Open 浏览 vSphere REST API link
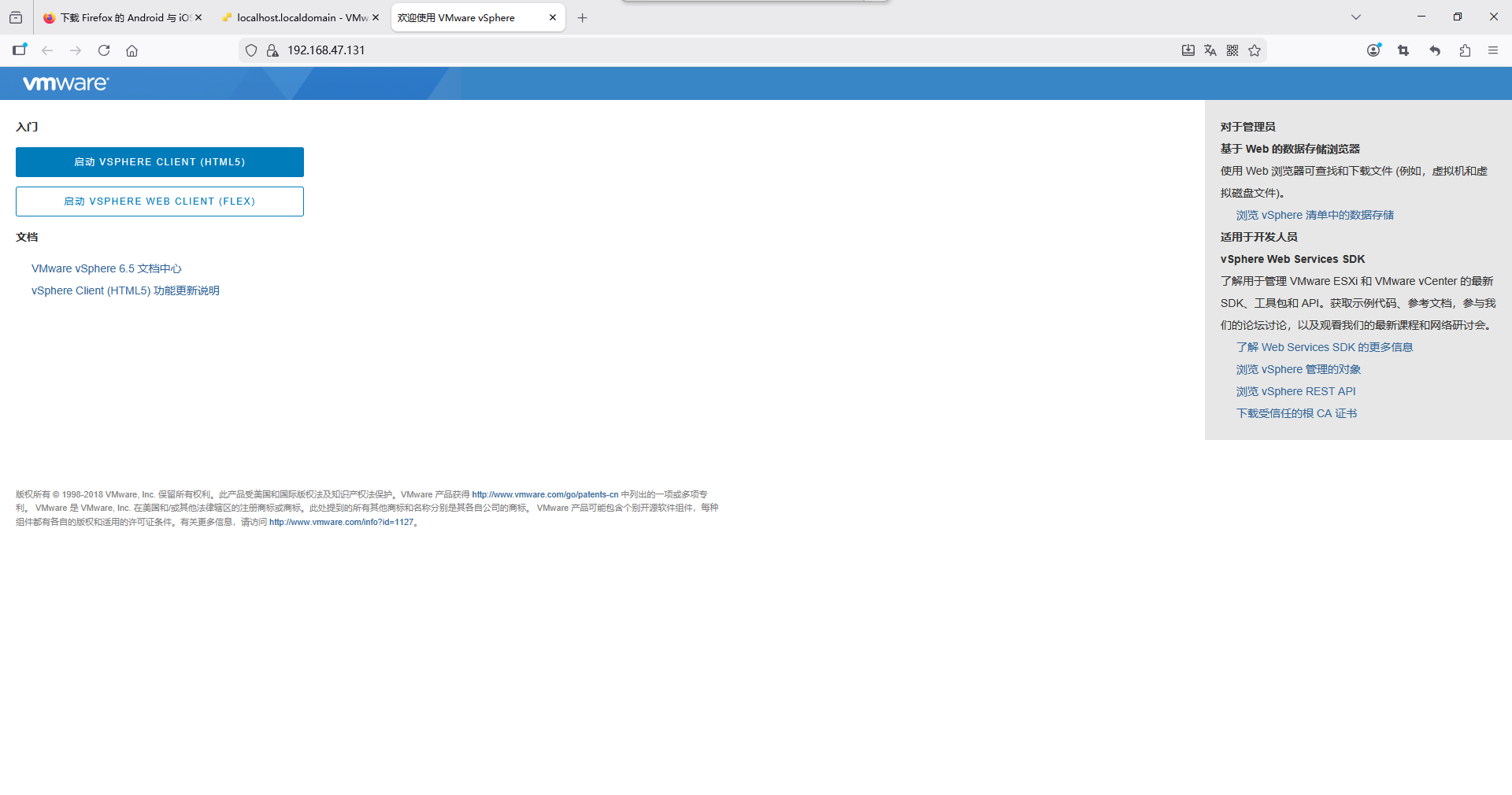Screen dimensions: 1512x795 pyautogui.click(x=1296, y=391)
